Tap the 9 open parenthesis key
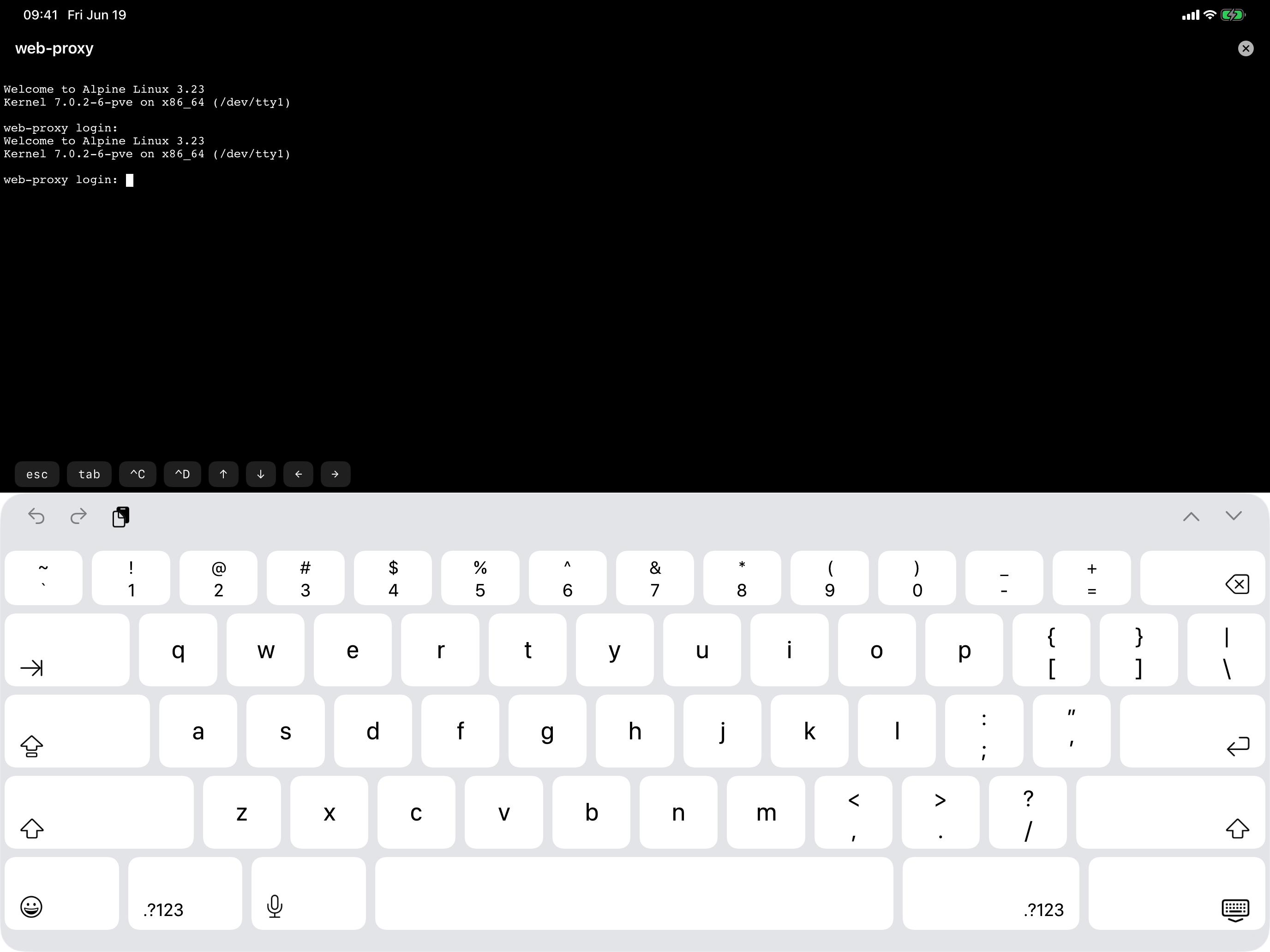The image size is (1270, 952). tap(829, 578)
